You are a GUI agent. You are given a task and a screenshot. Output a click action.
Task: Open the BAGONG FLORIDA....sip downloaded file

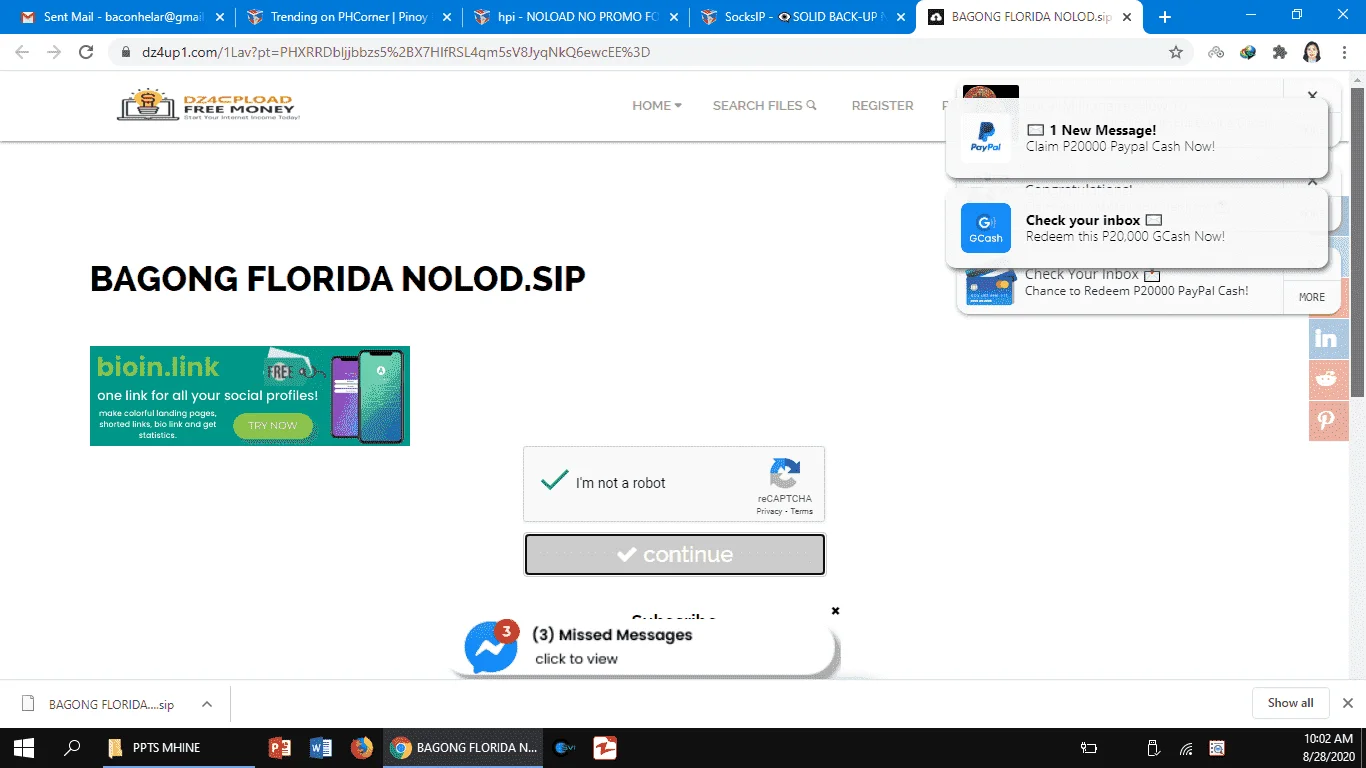pos(110,704)
